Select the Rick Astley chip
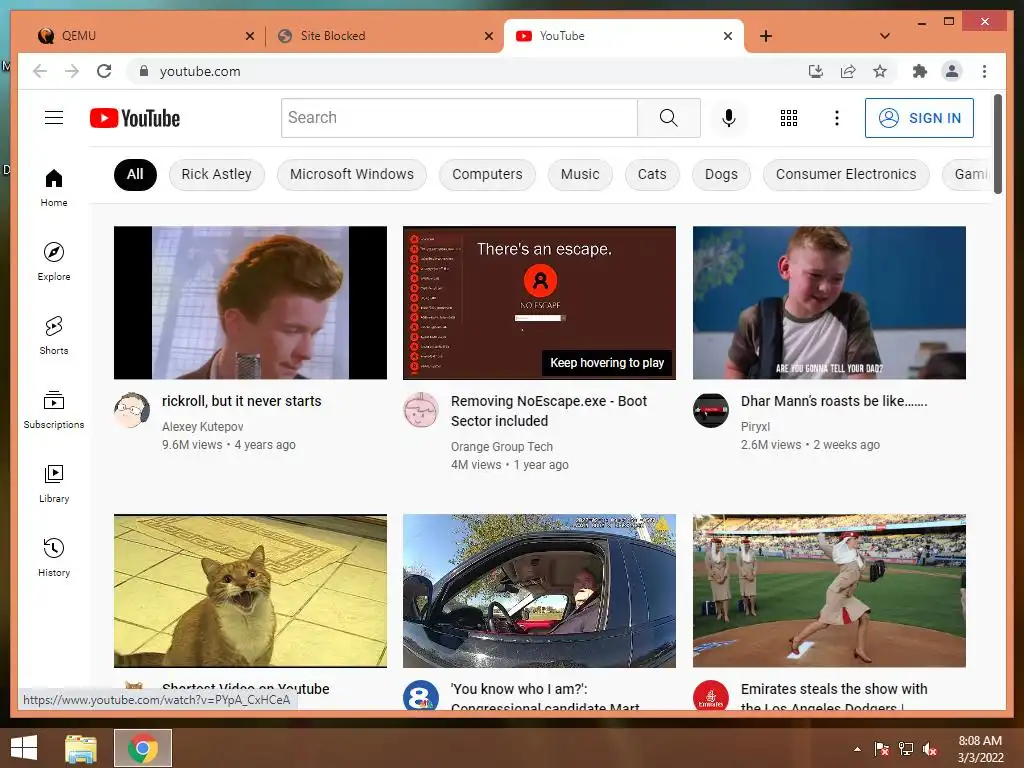 216,174
